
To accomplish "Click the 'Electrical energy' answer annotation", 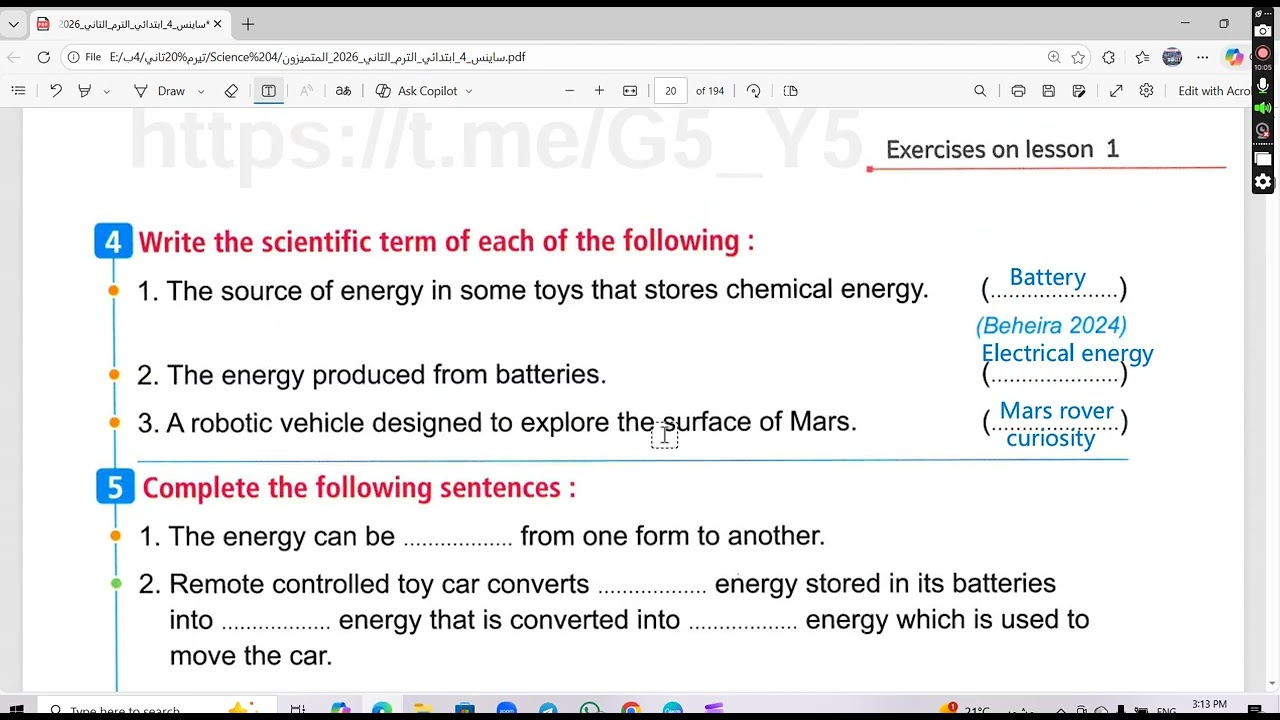I will click(1067, 353).
